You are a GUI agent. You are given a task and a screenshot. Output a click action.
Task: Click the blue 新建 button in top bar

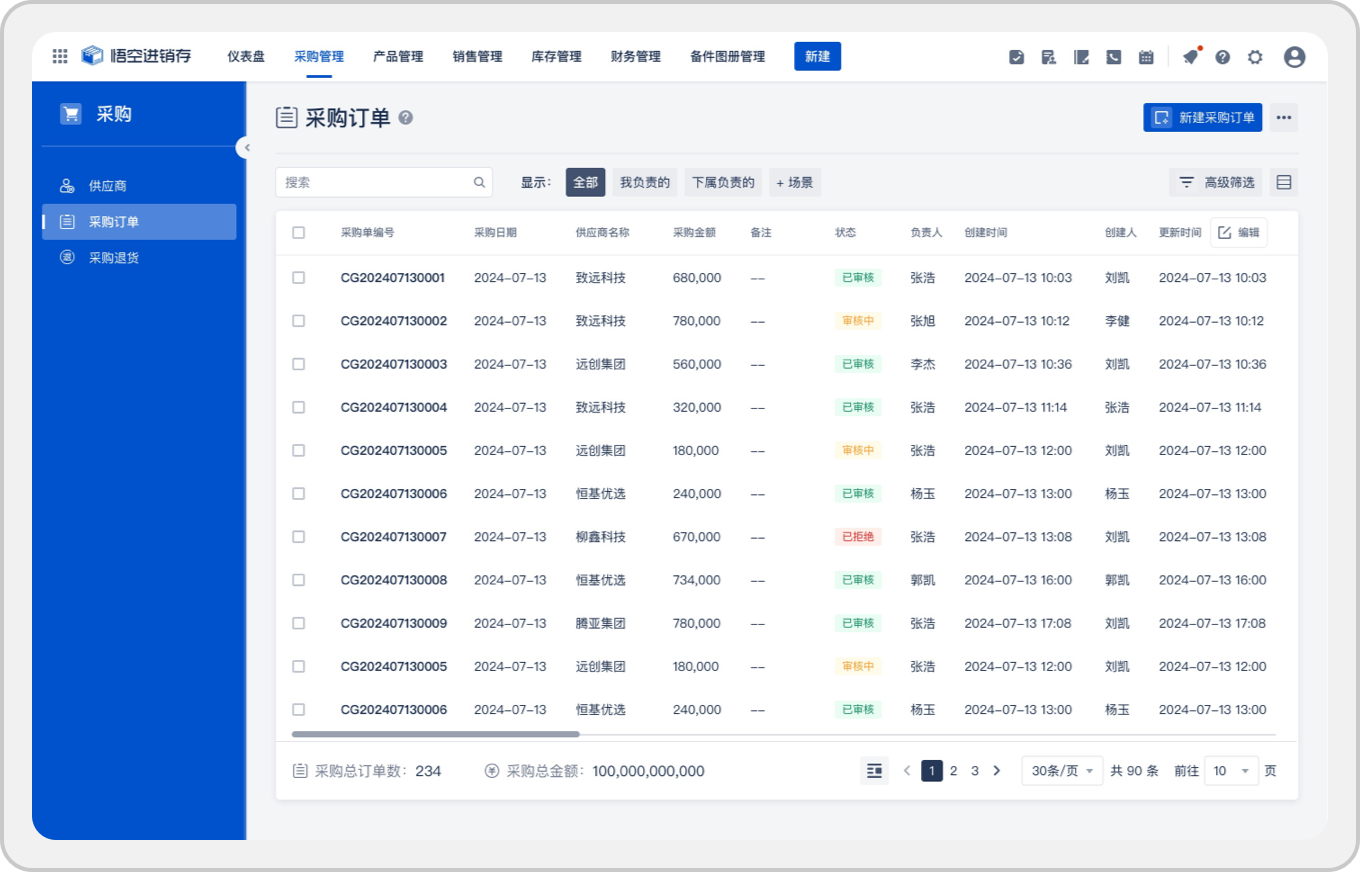pos(818,56)
